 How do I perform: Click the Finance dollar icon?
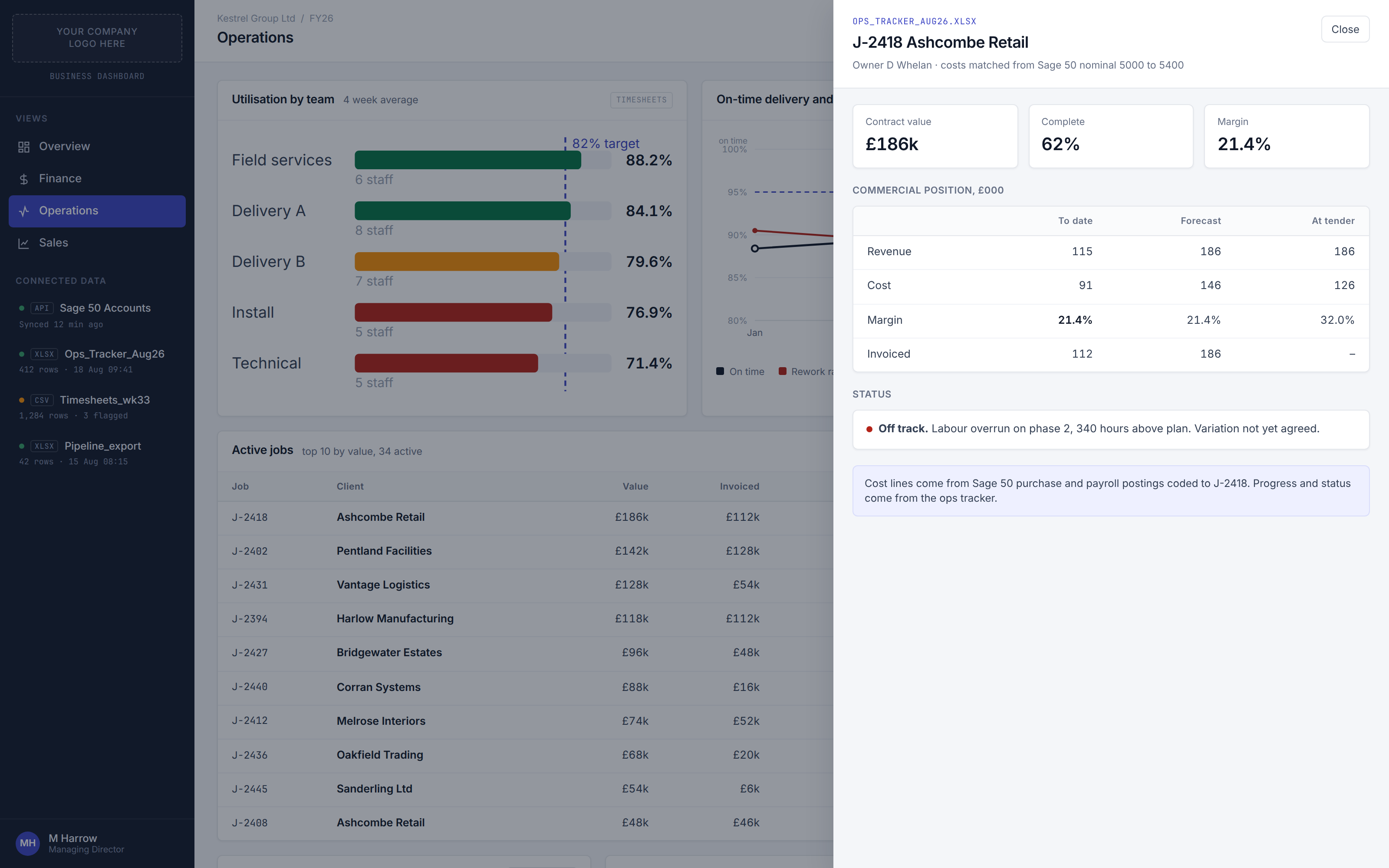coord(23,179)
